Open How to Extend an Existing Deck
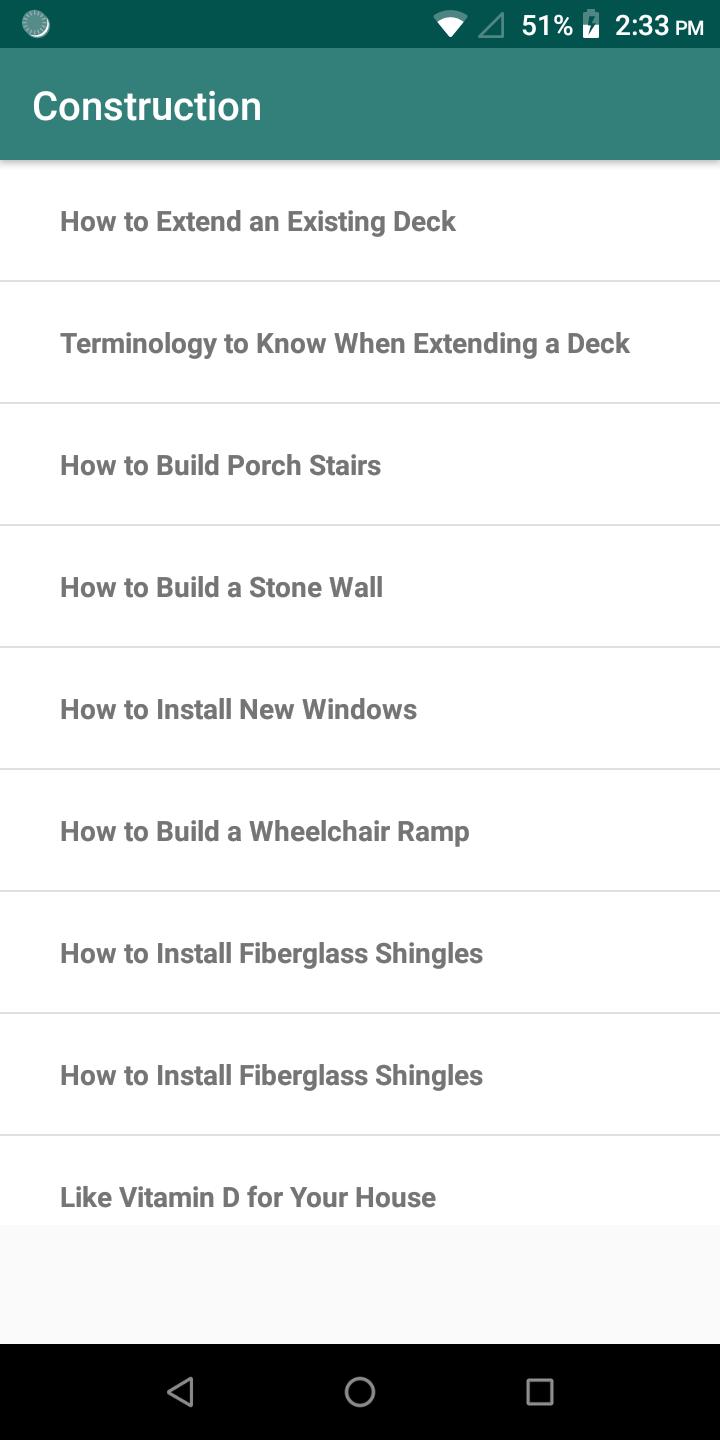 click(258, 221)
